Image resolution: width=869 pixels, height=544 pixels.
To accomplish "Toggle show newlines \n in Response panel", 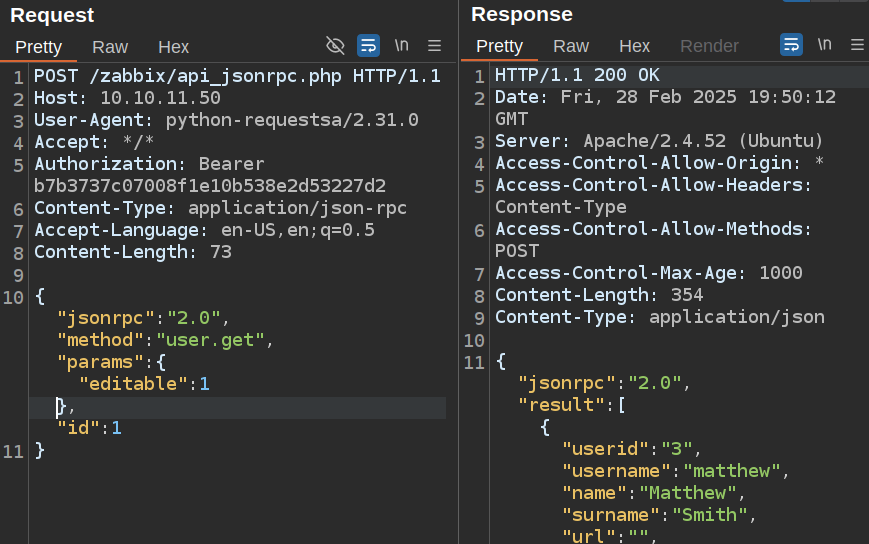I will [x=824, y=45].
